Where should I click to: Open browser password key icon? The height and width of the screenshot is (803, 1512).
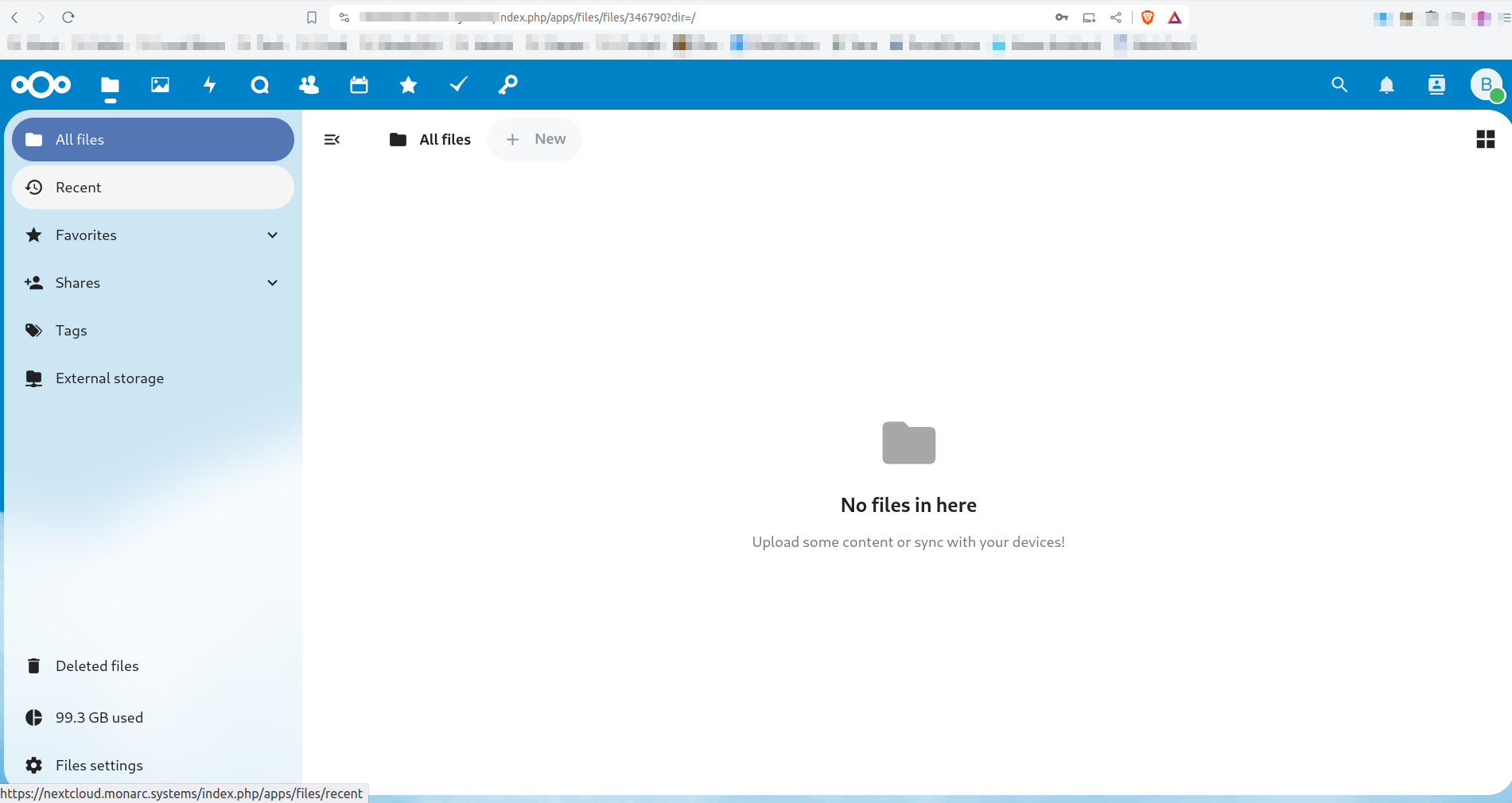click(1062, 17)
